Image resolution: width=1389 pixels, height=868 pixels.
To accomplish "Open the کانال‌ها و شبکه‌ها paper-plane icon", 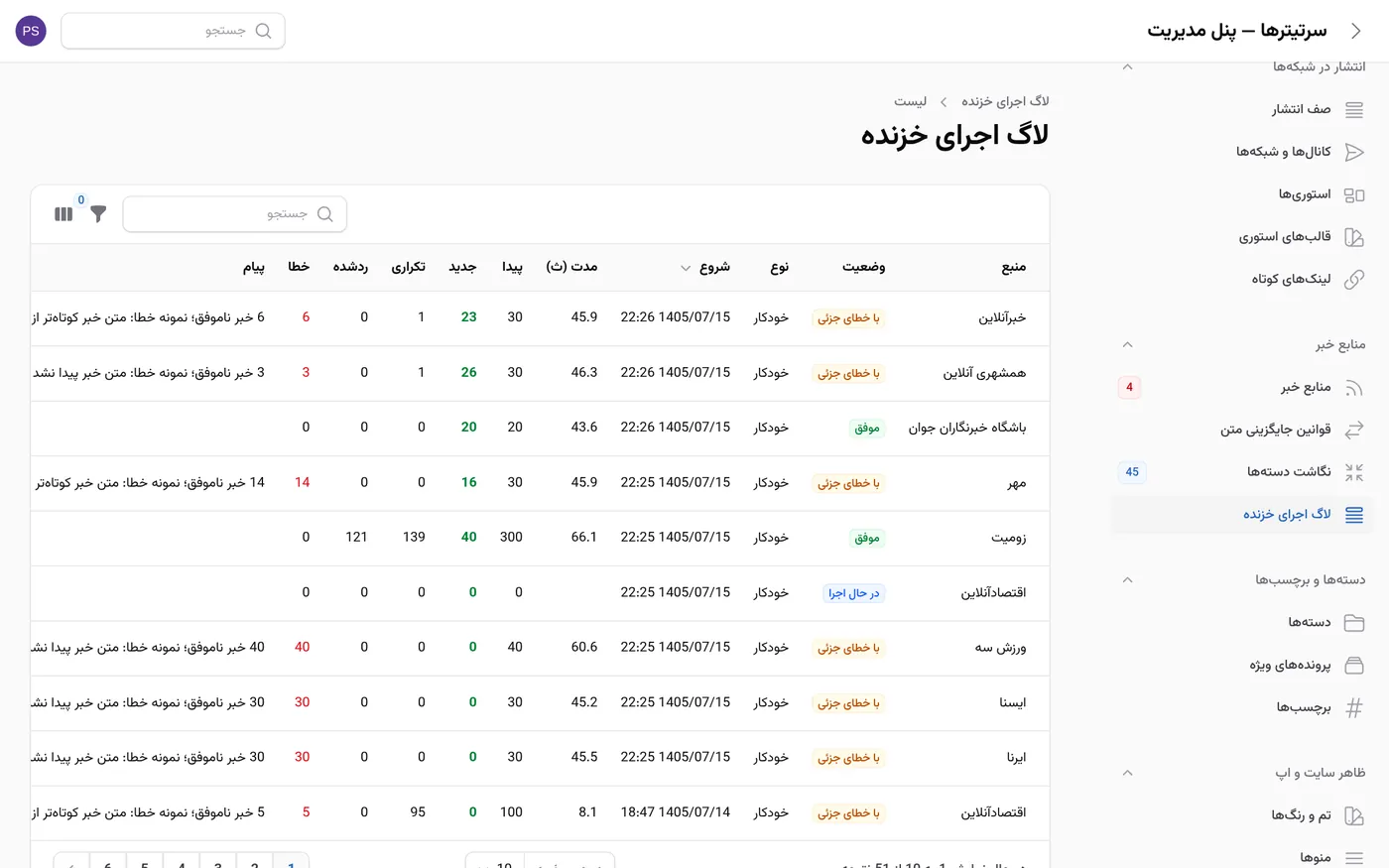I will (x=1354, y=152).
